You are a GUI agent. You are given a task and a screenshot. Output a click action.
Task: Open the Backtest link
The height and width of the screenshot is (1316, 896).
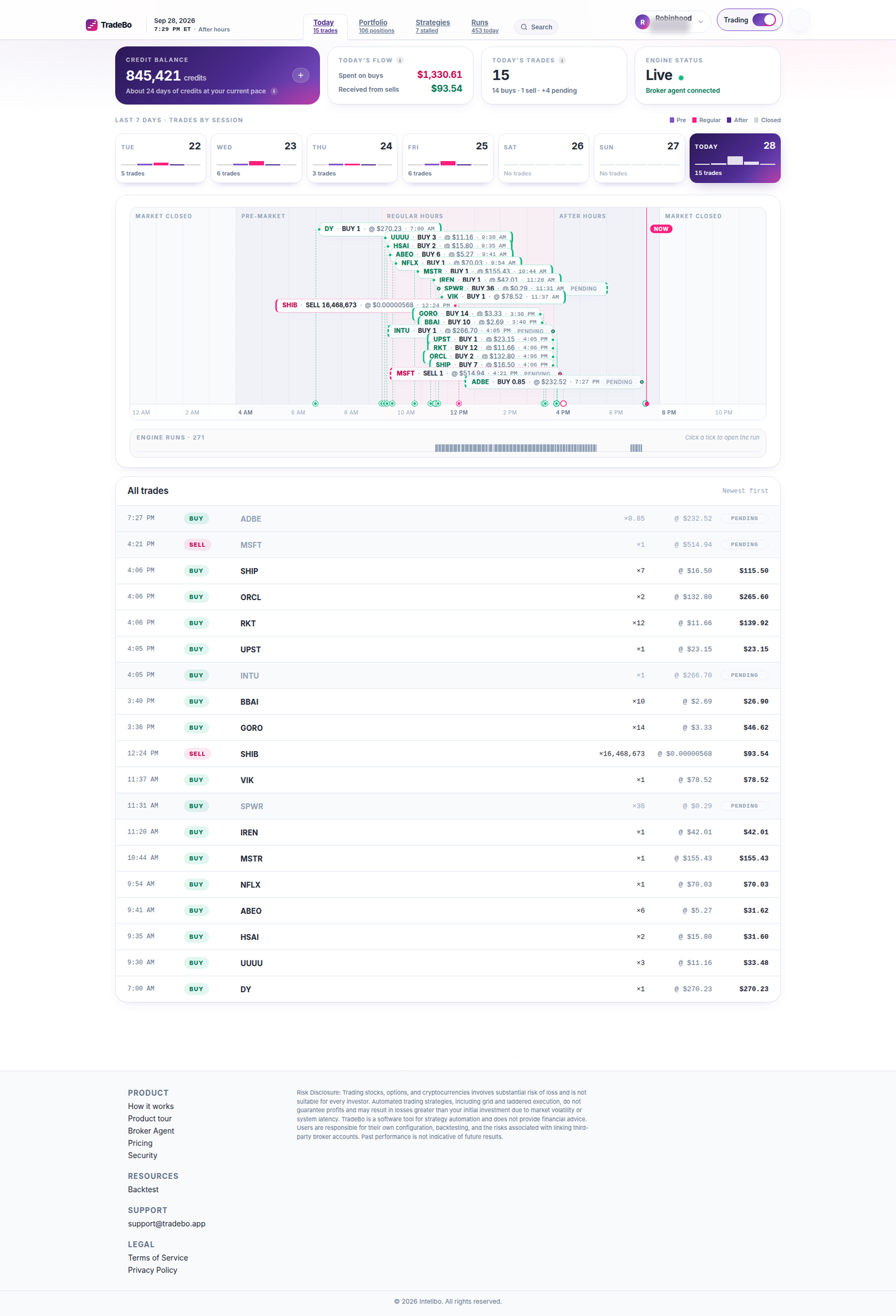click(143, 1190)
